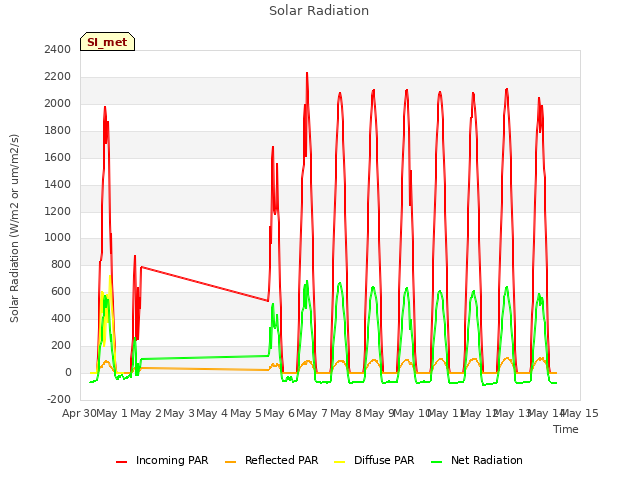Click the May 15 x-axis tick label

580,413
